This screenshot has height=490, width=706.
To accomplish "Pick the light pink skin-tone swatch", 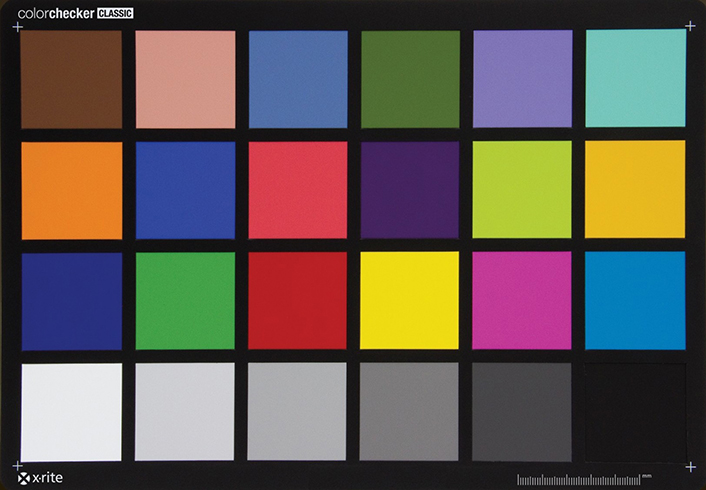I will 185,79.
